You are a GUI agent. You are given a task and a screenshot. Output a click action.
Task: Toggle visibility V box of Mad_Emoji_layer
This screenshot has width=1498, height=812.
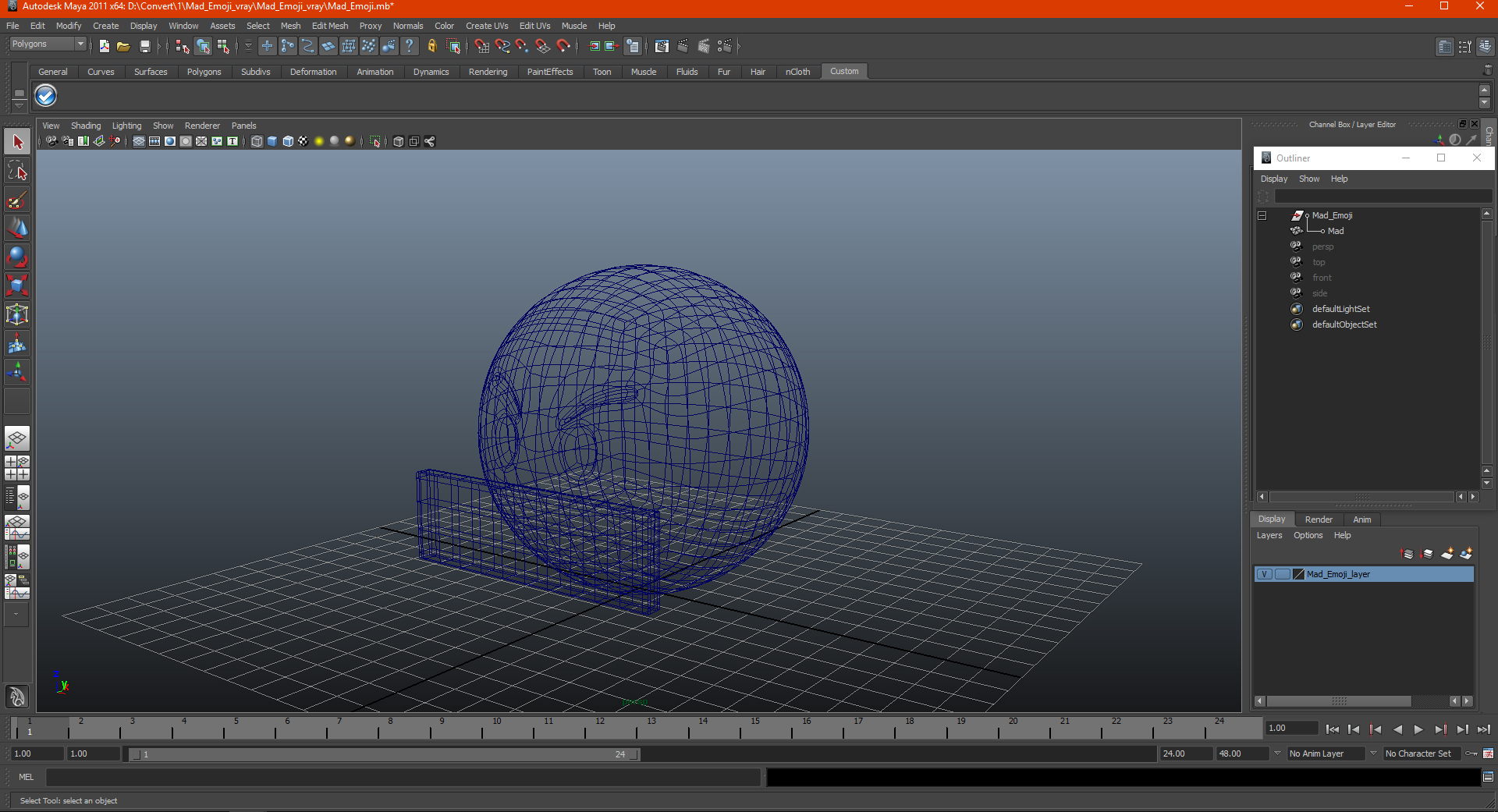click(x=1264, y=574)
